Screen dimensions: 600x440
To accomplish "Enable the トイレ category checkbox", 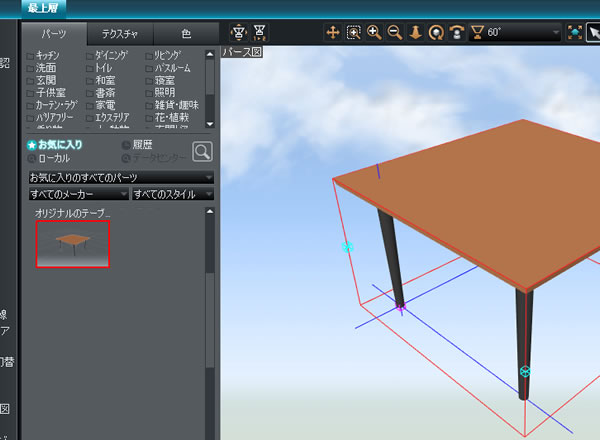I will point(90,68).
